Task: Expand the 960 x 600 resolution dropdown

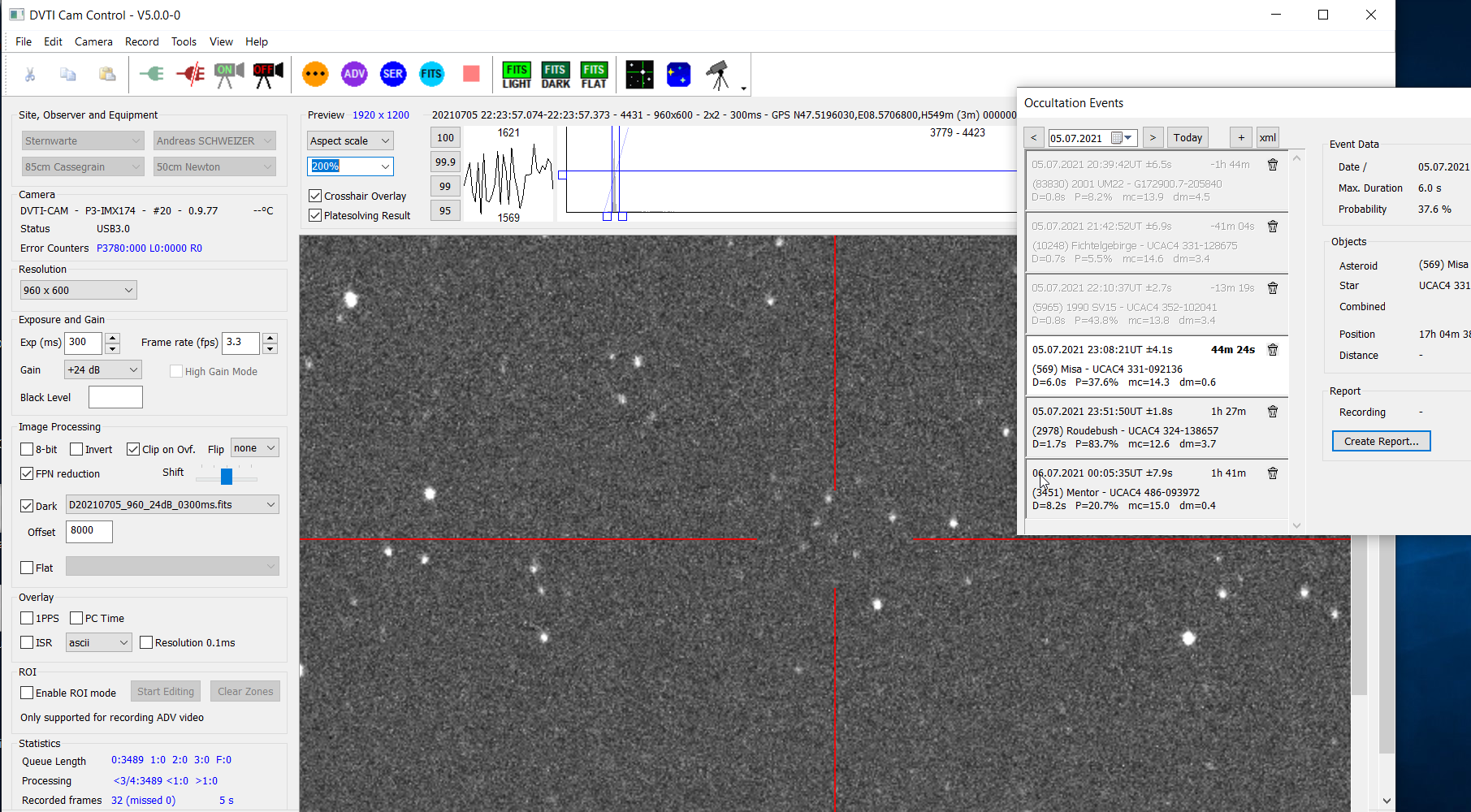Action: [x=78, y=290]
